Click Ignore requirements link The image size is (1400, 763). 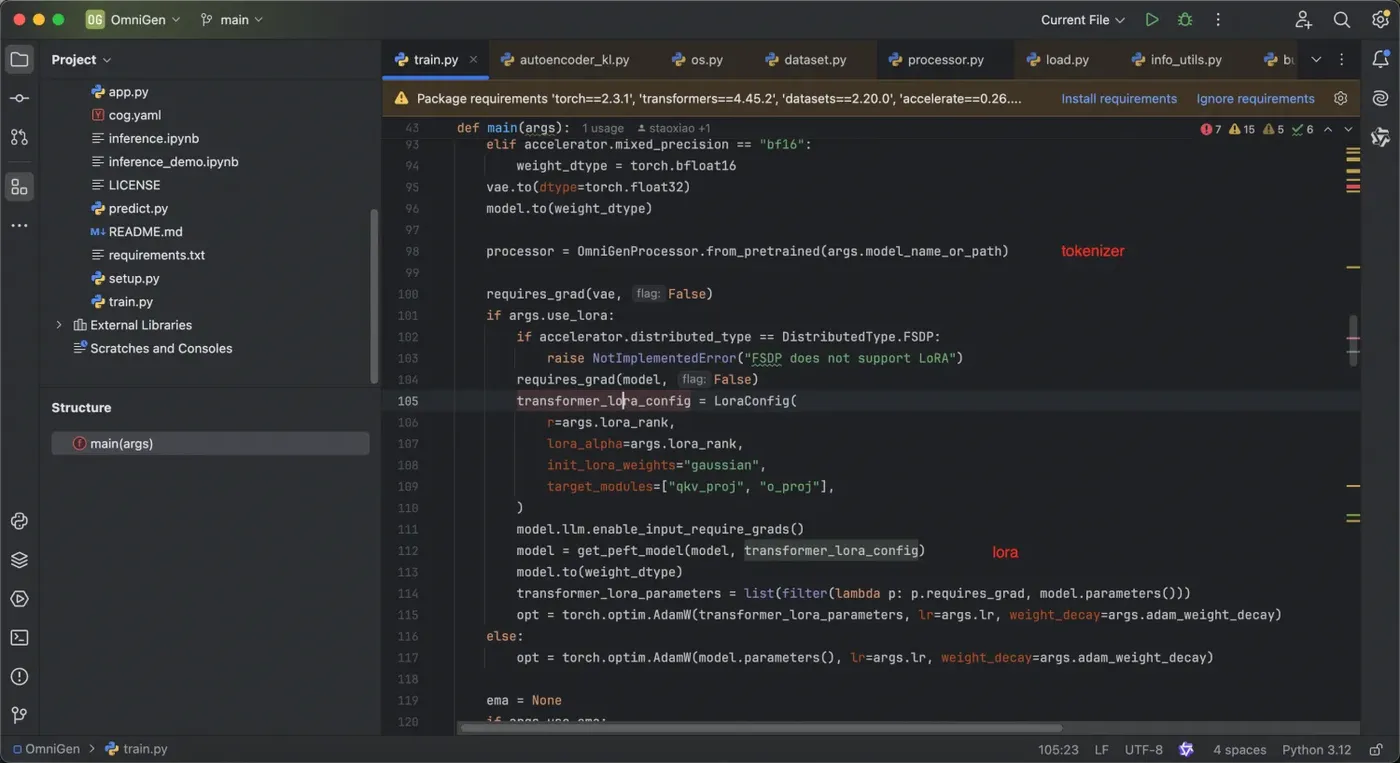pos(1255,98)
